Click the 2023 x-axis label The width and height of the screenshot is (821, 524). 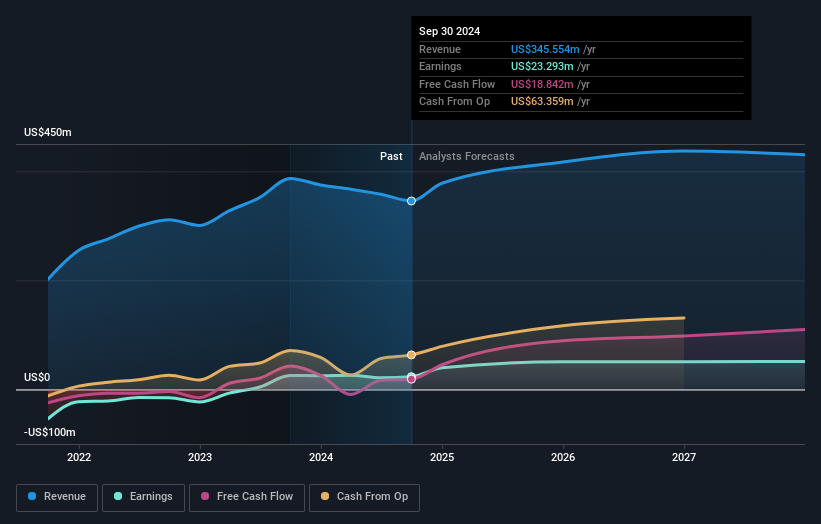200,458
